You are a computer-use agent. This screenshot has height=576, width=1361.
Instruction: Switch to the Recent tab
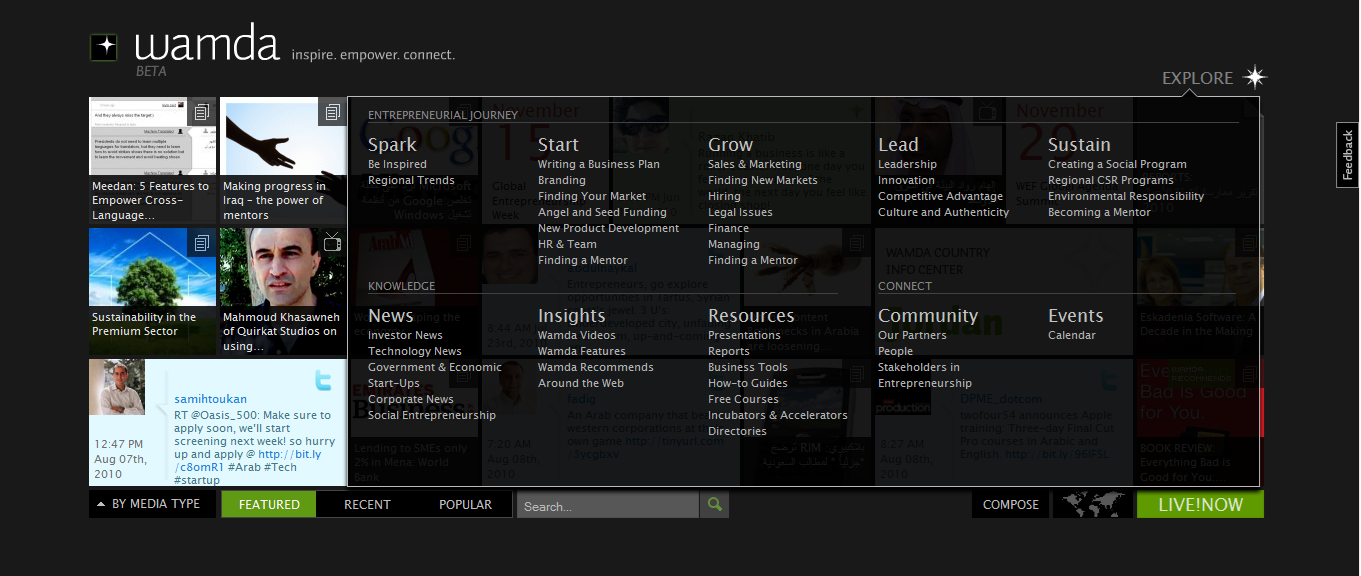[x=367, y=505]
